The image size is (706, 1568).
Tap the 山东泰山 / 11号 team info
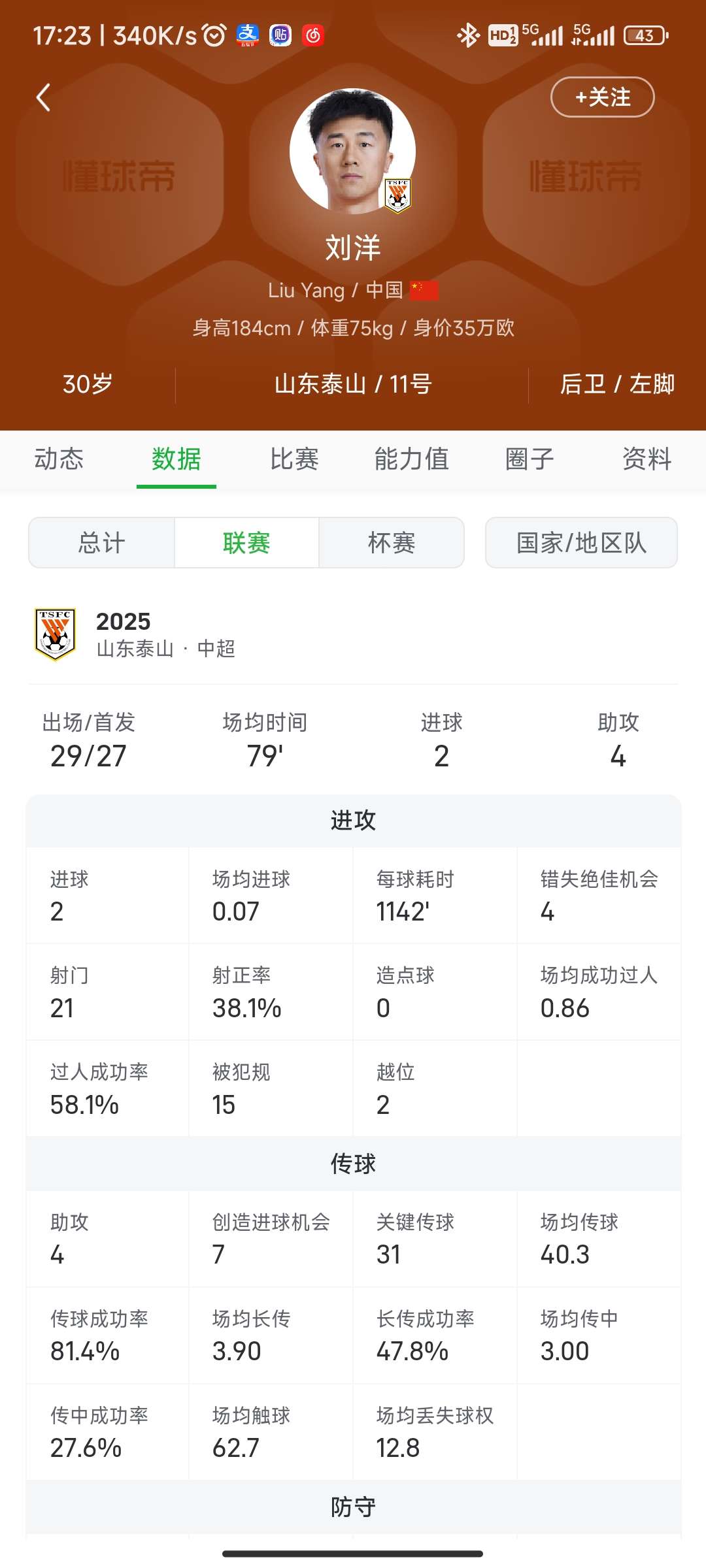click(x=353, y=384)
